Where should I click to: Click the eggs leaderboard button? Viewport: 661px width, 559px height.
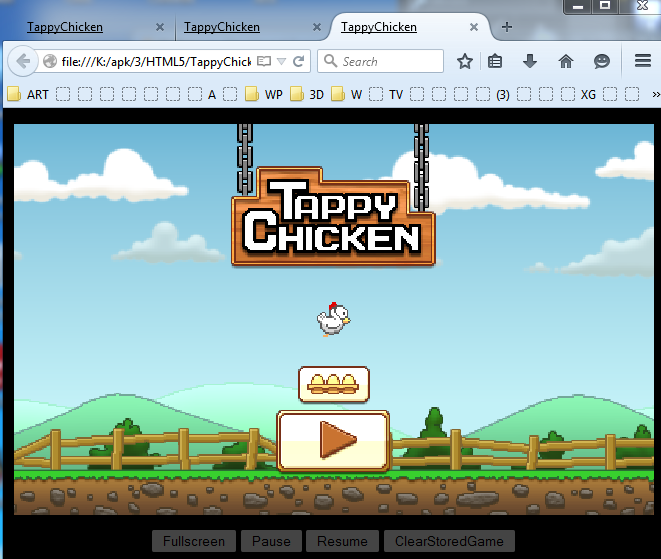(334, 384)
